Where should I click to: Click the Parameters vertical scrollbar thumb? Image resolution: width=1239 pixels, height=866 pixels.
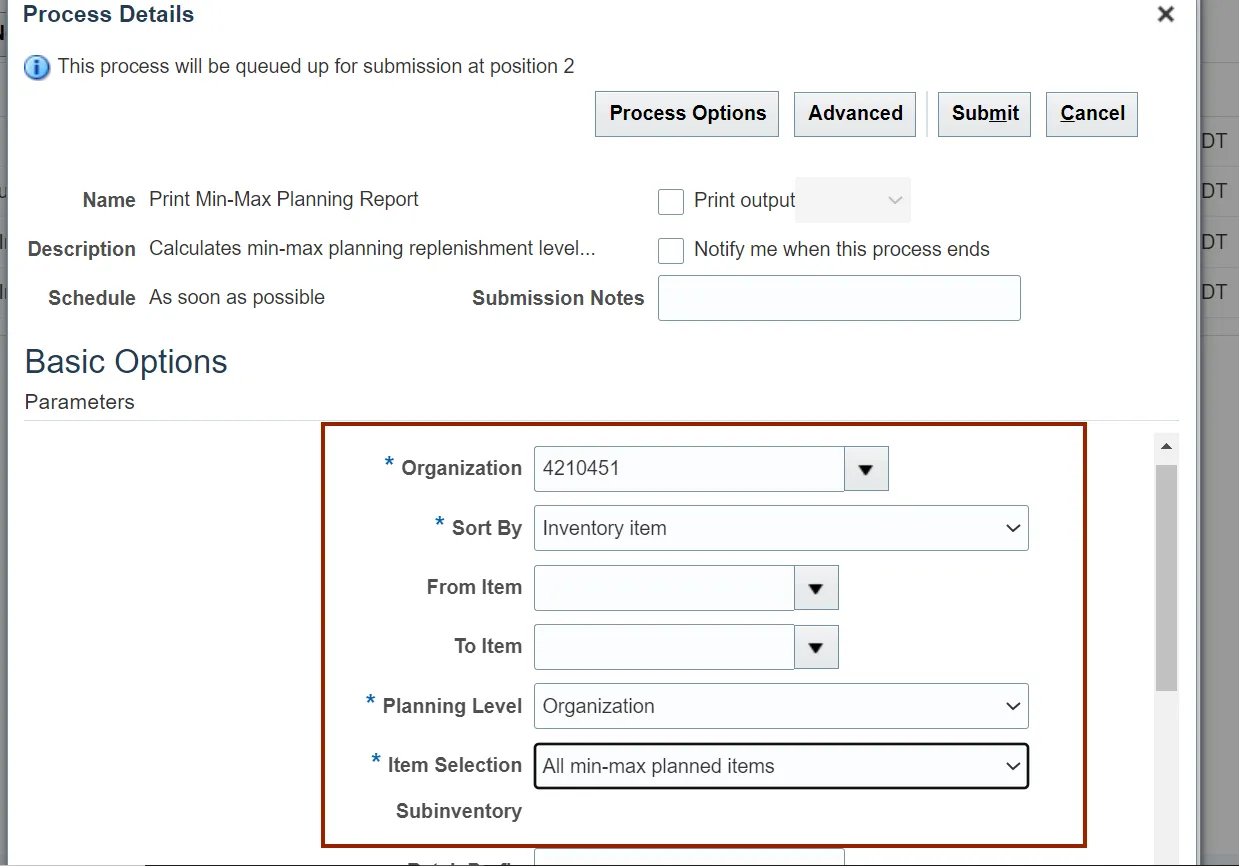(x=1166, y=576)
